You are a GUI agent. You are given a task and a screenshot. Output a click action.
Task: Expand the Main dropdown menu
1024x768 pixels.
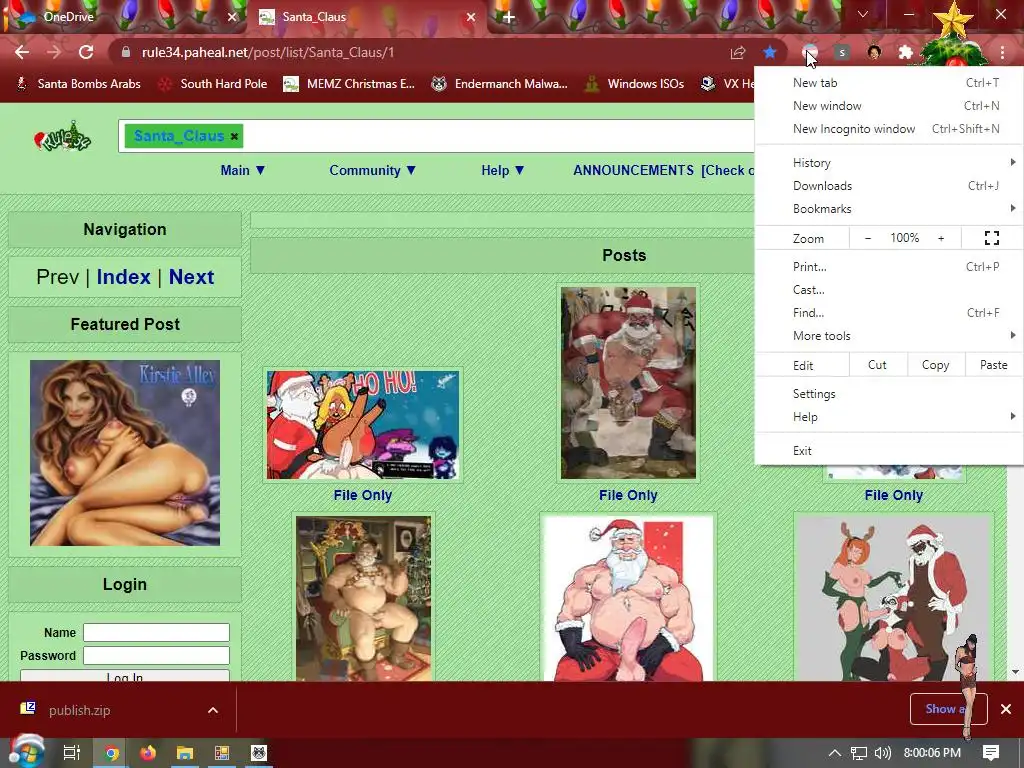click(x=243, y=170)
